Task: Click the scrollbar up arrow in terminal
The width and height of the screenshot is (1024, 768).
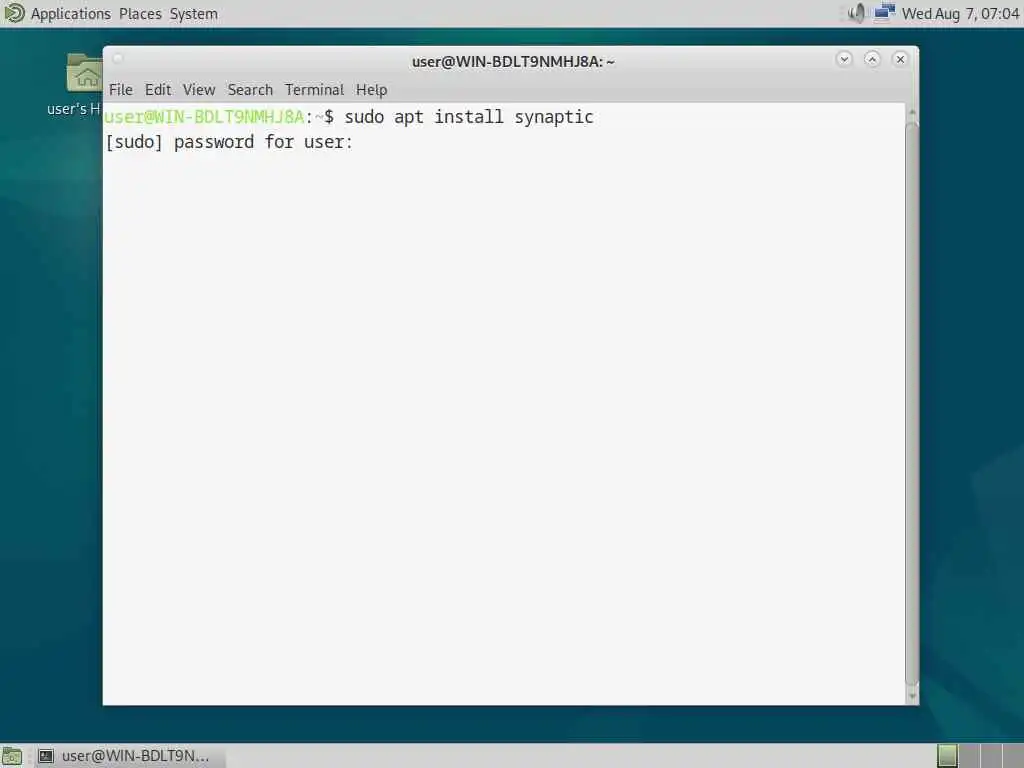Action: [912, 112]
